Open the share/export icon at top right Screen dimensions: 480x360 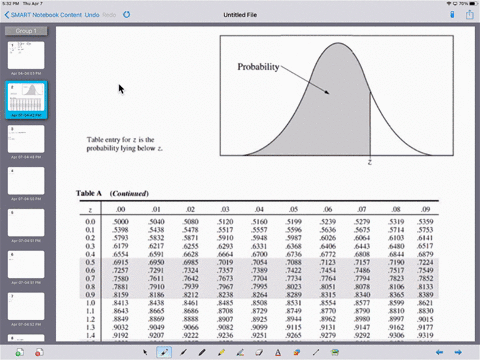coord(470,14)
